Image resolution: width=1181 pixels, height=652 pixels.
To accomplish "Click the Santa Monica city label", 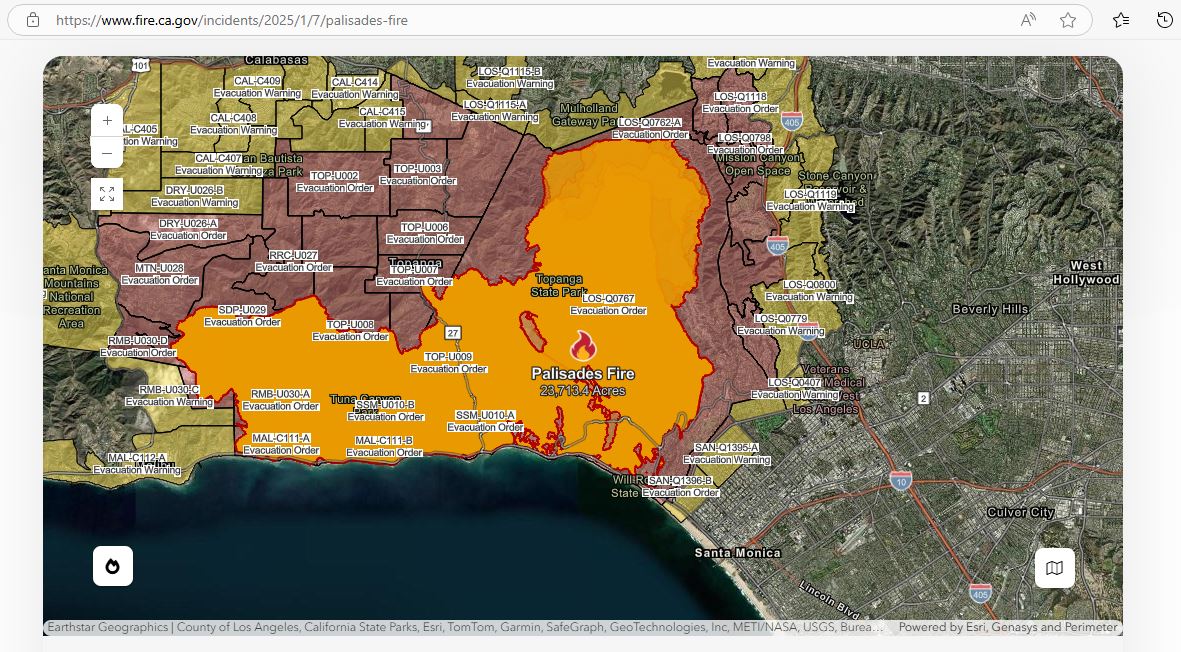I will point(737,553).
